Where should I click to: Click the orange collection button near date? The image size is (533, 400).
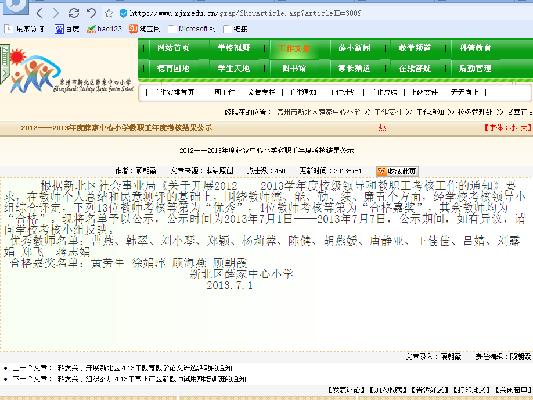click(397, 171)
